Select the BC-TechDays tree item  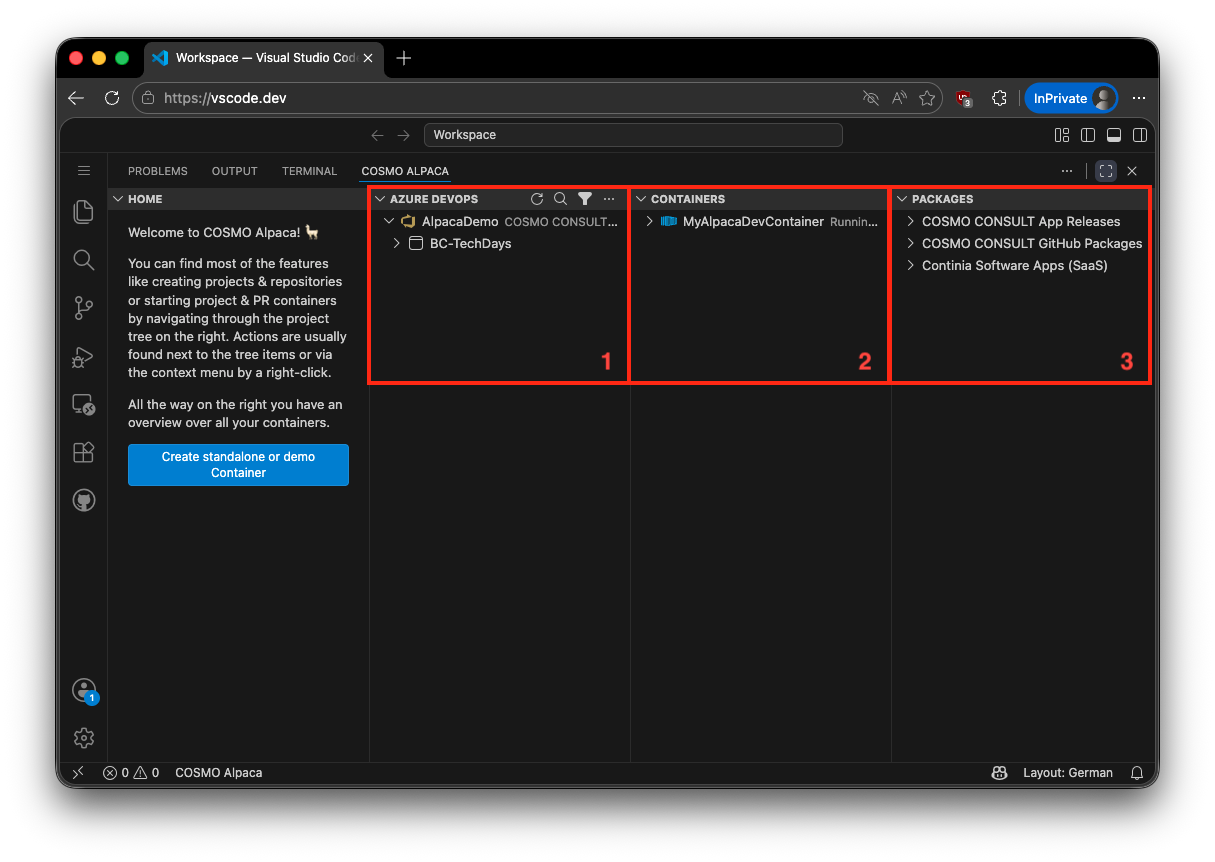tap(498, 244)
